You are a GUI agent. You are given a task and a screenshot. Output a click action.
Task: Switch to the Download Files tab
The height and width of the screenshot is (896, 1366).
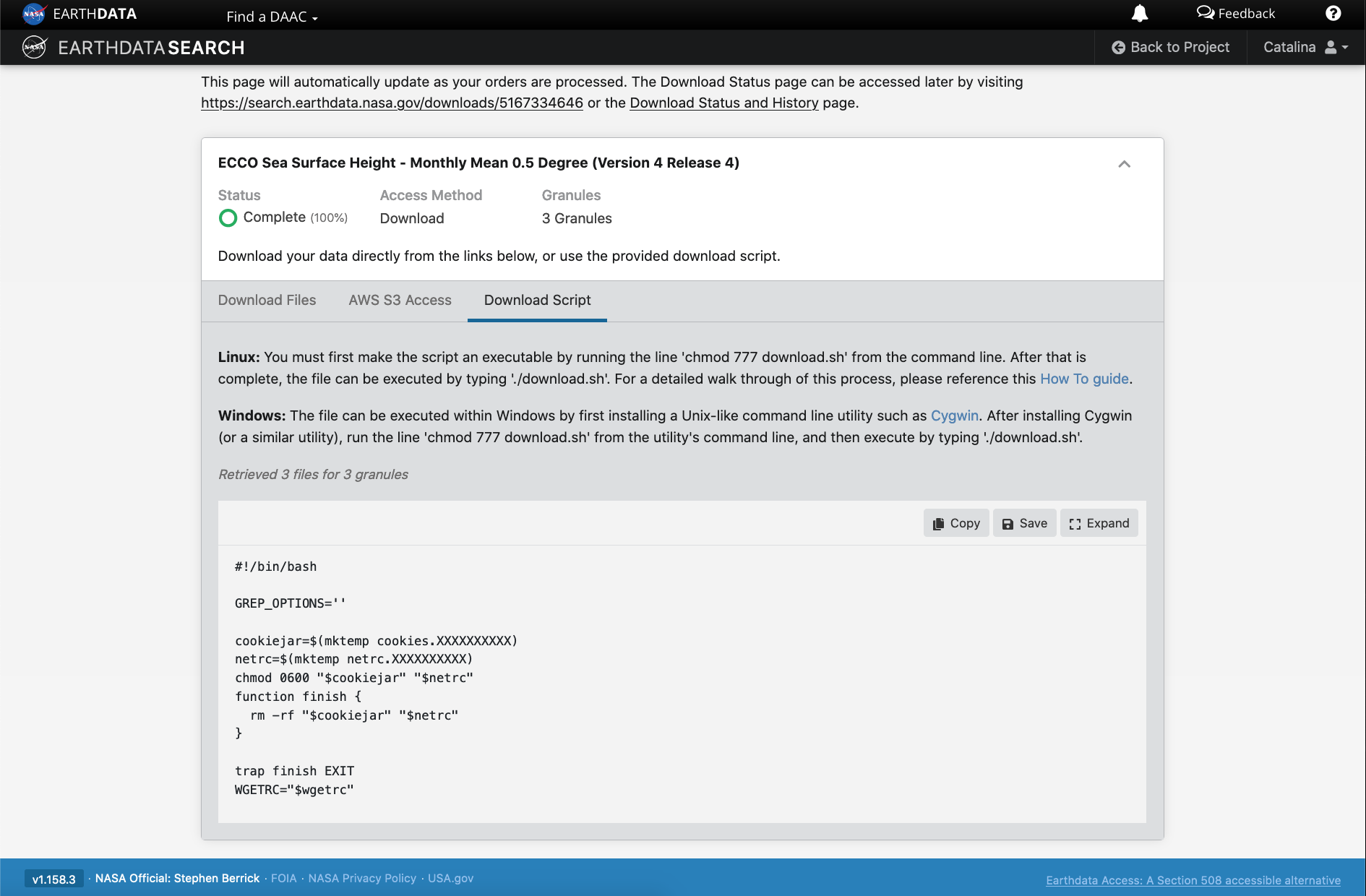(267, 301)
